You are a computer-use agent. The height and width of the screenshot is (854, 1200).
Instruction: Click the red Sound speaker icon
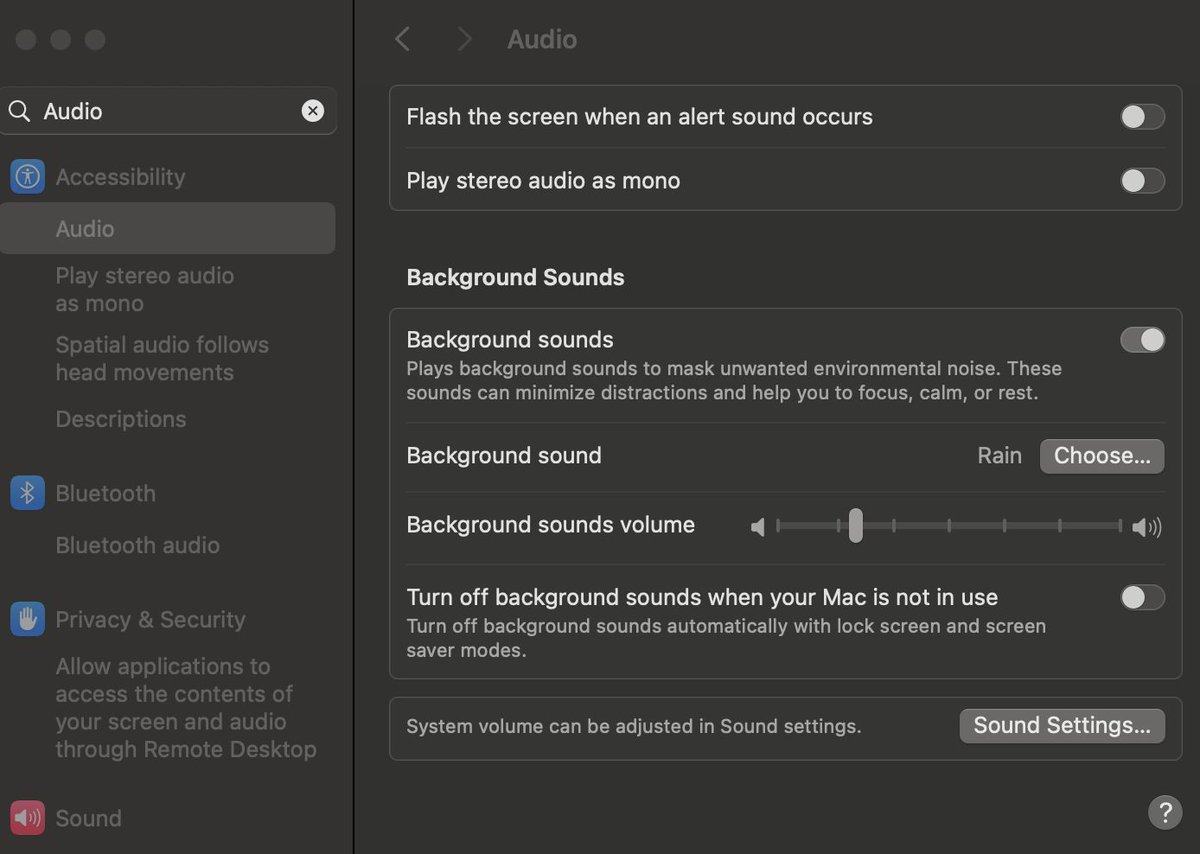[x=27, y=818]
